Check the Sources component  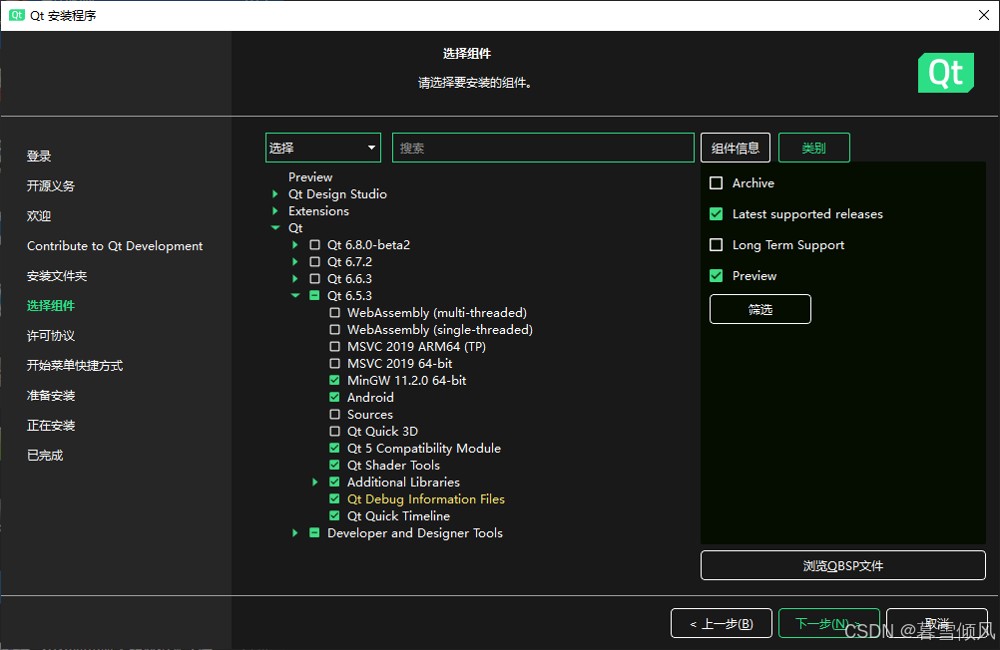tap(334, 414)
